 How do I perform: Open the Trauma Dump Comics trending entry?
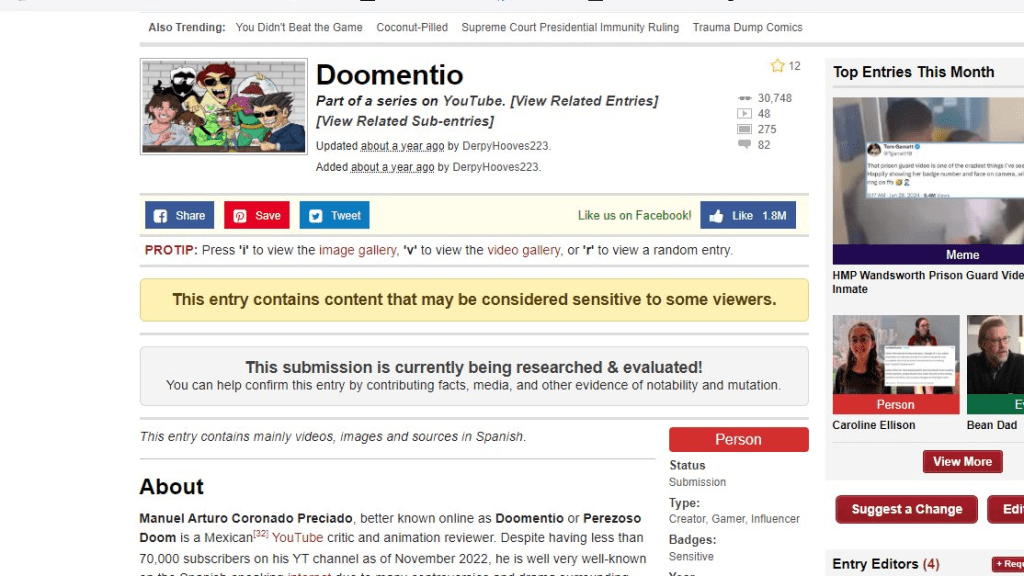pyautogui.click(x=747, y=27)
